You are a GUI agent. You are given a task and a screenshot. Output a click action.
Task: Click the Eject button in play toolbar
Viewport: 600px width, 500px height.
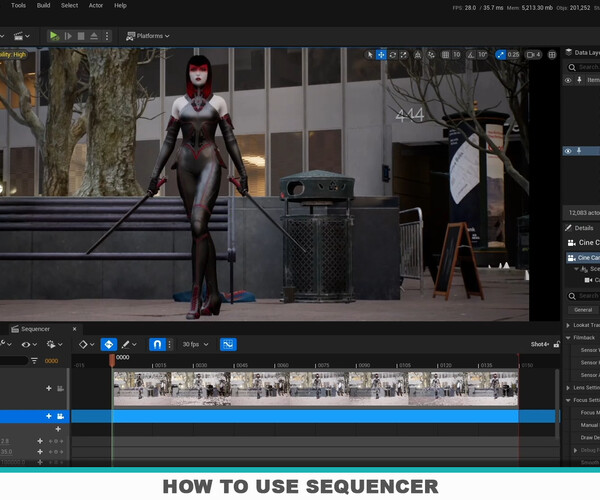pyautogui.click(x=94, y=36)
